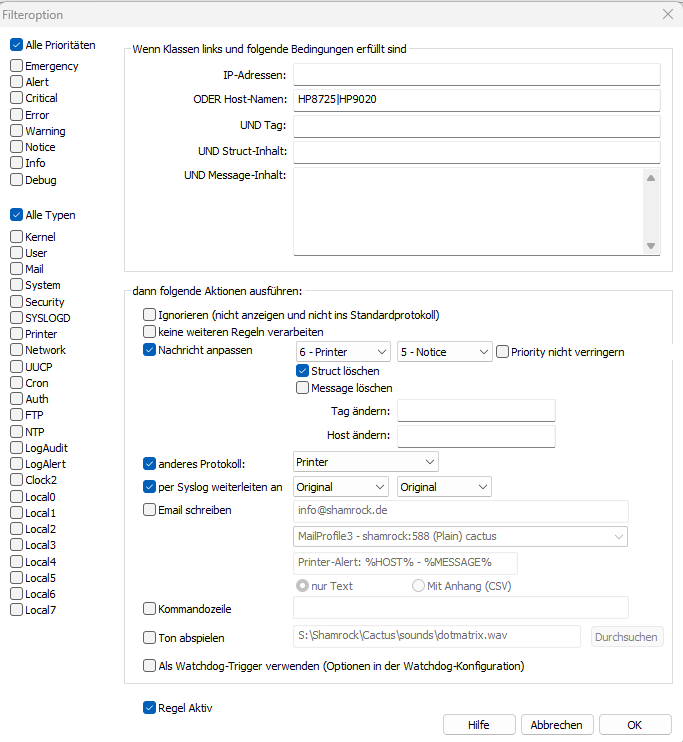This screenshot has width=683, height=742.
Task: Expand the Printer protocol dropdown
Action: tap(366, 462)
